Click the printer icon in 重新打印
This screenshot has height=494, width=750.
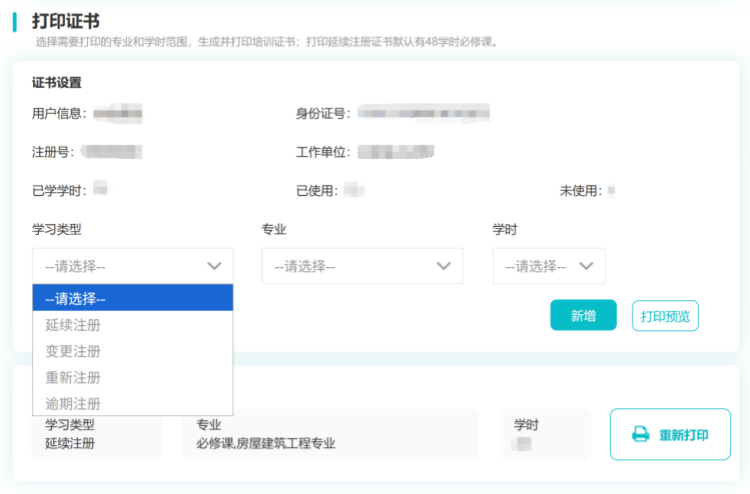coord(640,435)
